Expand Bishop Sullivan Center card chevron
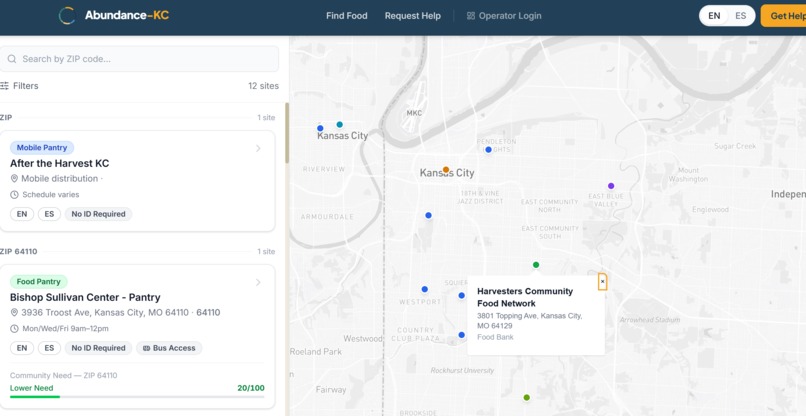Screen dimensions: 806x416 258,282
